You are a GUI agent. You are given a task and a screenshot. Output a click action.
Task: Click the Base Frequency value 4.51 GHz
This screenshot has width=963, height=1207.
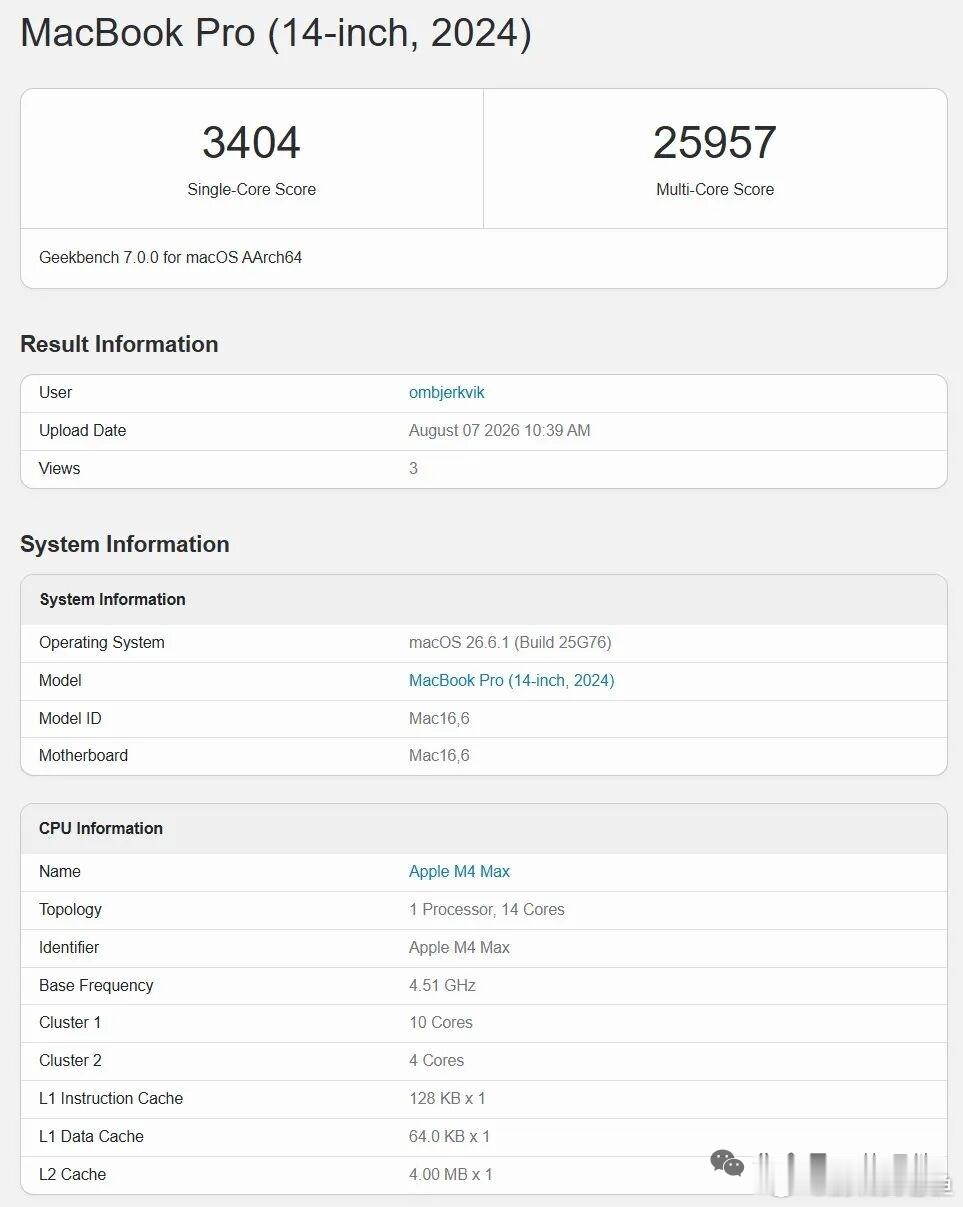pyautogui.click(x=442, y=985)
